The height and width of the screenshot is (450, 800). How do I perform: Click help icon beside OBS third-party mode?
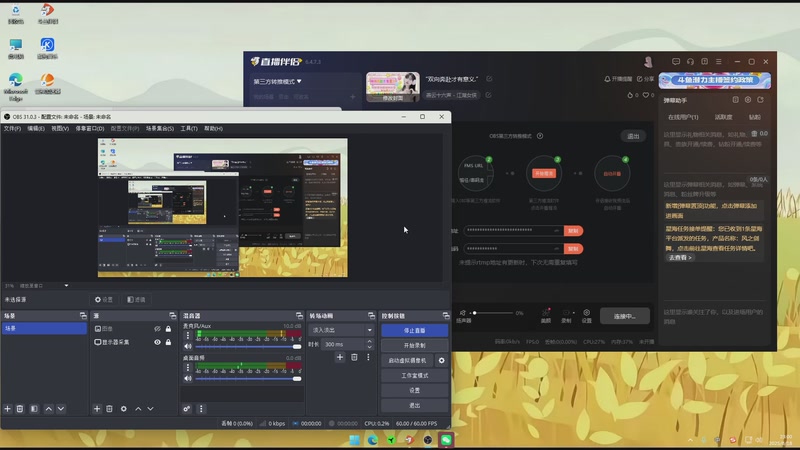coord(540,136)
